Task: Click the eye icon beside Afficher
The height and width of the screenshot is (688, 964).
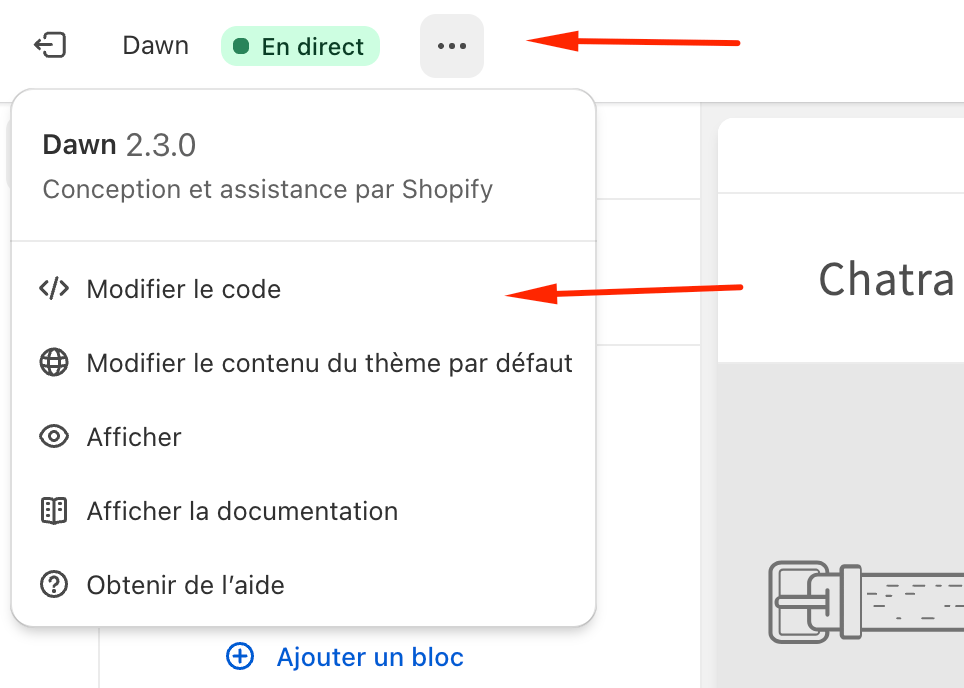Action: tap(53, 437)
